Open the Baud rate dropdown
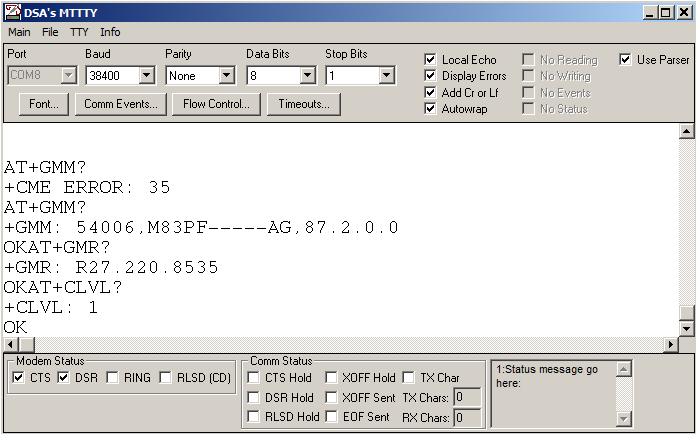 pyautogui.click(x=146, y=75)
